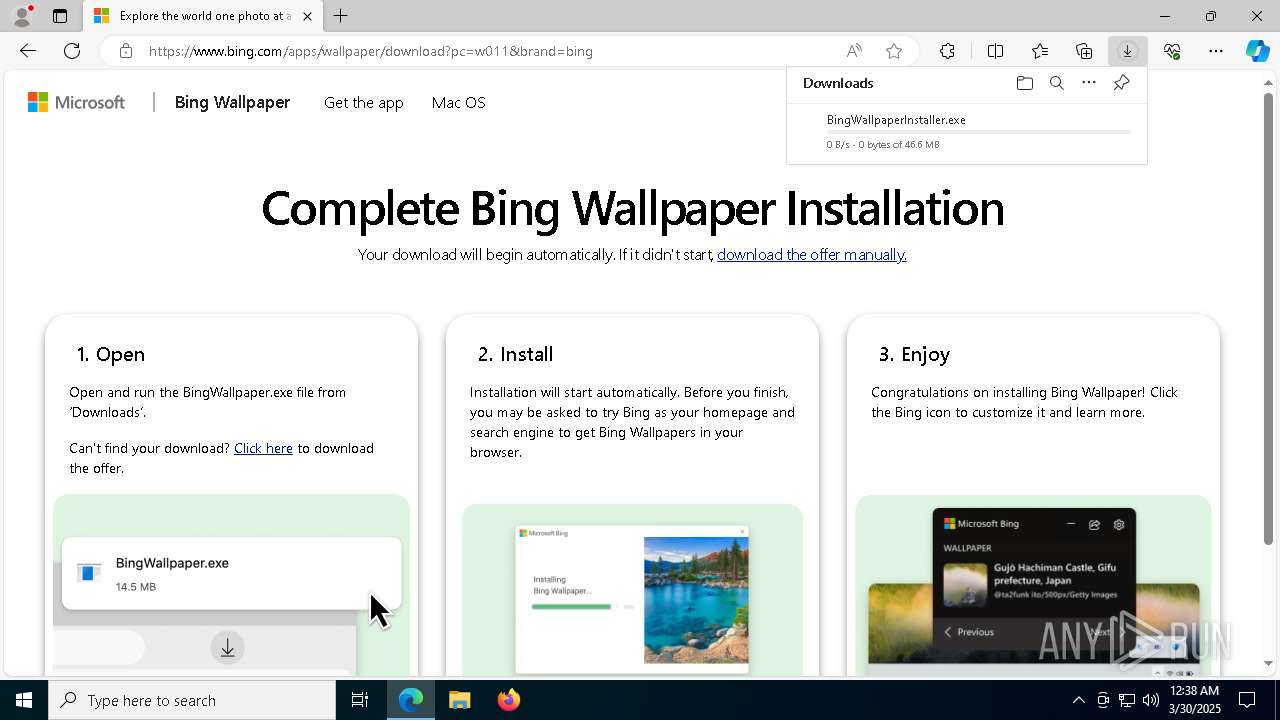Open the Extensions puzzle icon

point(947,51)
